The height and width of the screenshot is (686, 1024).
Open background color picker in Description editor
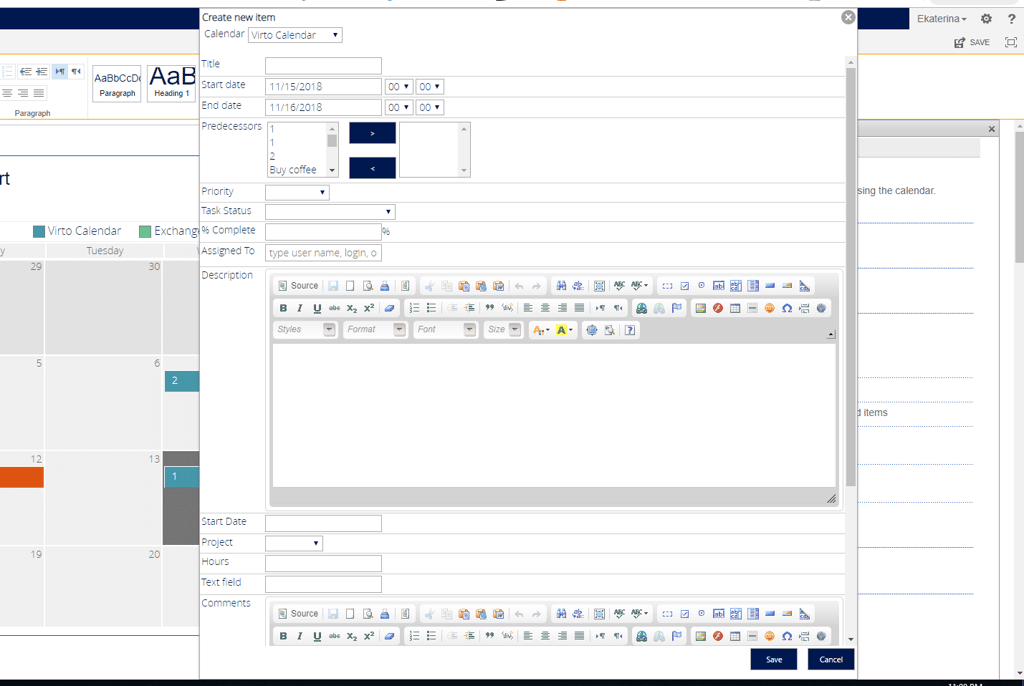tap(564, 330)
